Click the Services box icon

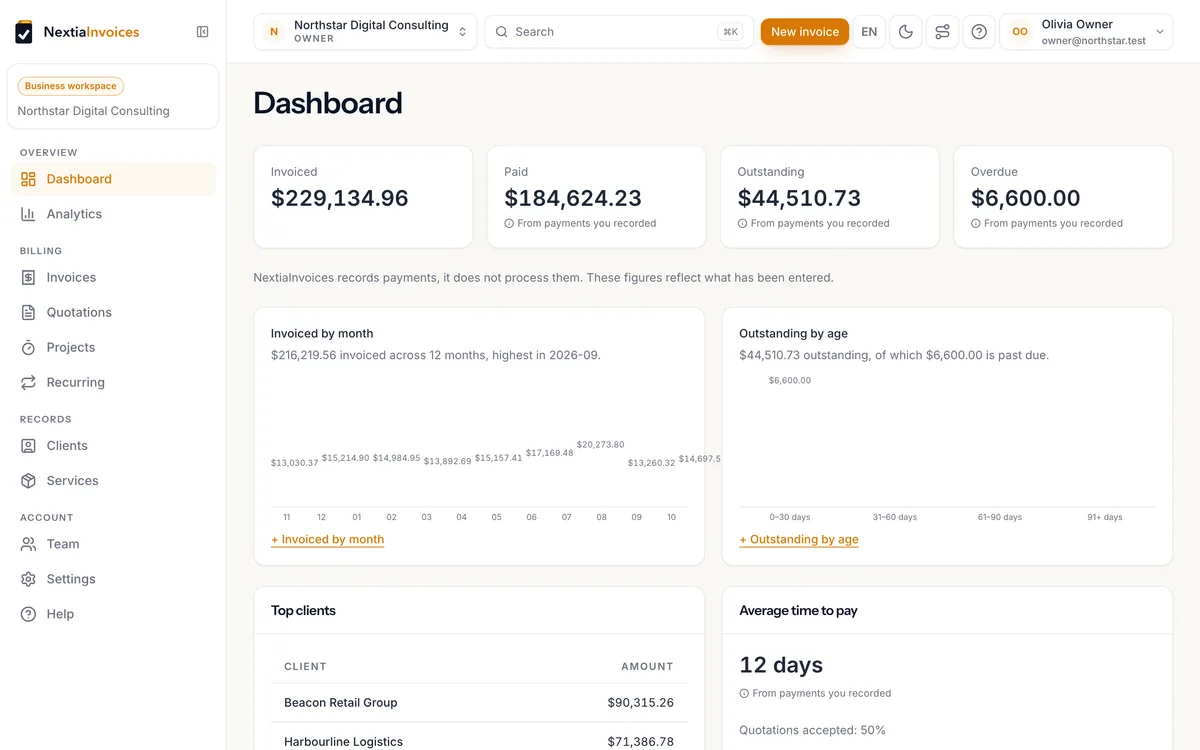pos(28,481)
